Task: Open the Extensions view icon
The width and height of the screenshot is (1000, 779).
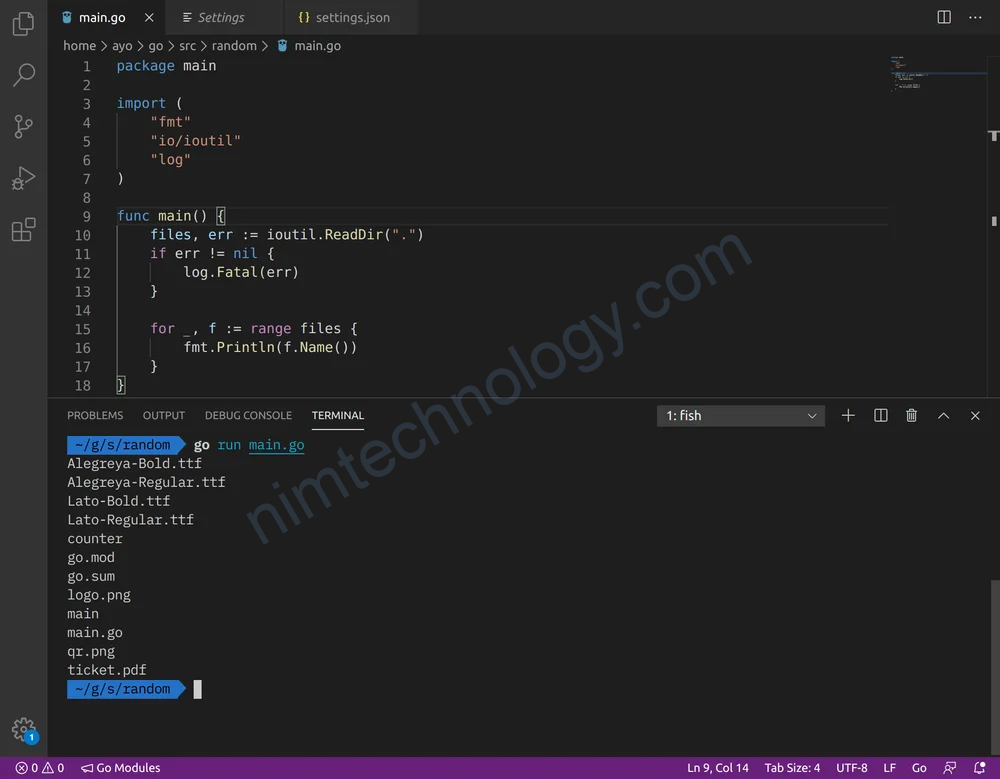Action: coord(23,230)
